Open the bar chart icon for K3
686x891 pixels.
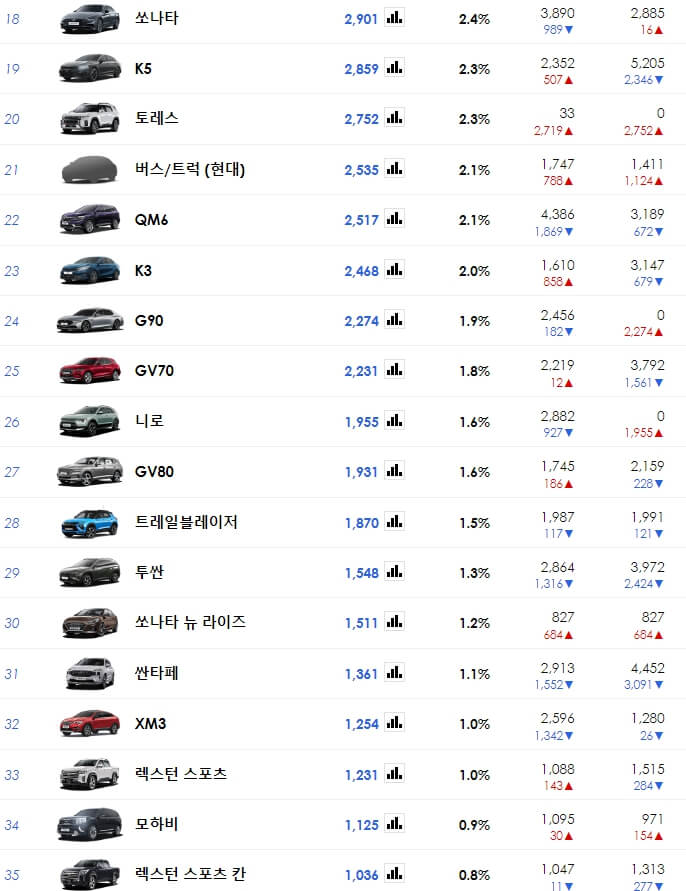tap(394, 270)
